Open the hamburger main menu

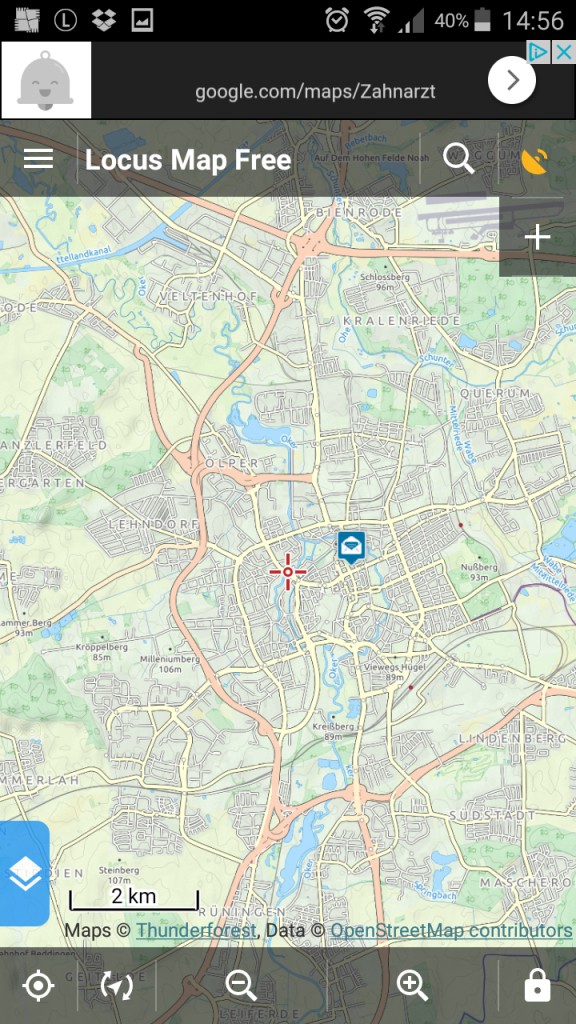pos(39,159)
